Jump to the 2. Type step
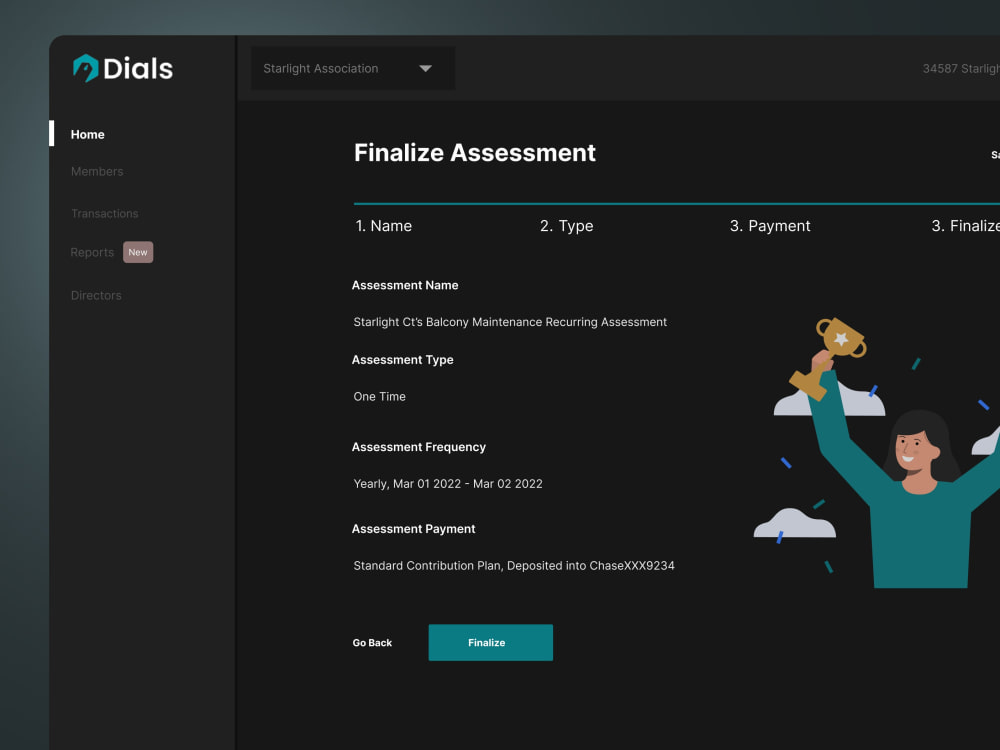The height and width of the screenshot is (750, 1000). pos(566,226)
